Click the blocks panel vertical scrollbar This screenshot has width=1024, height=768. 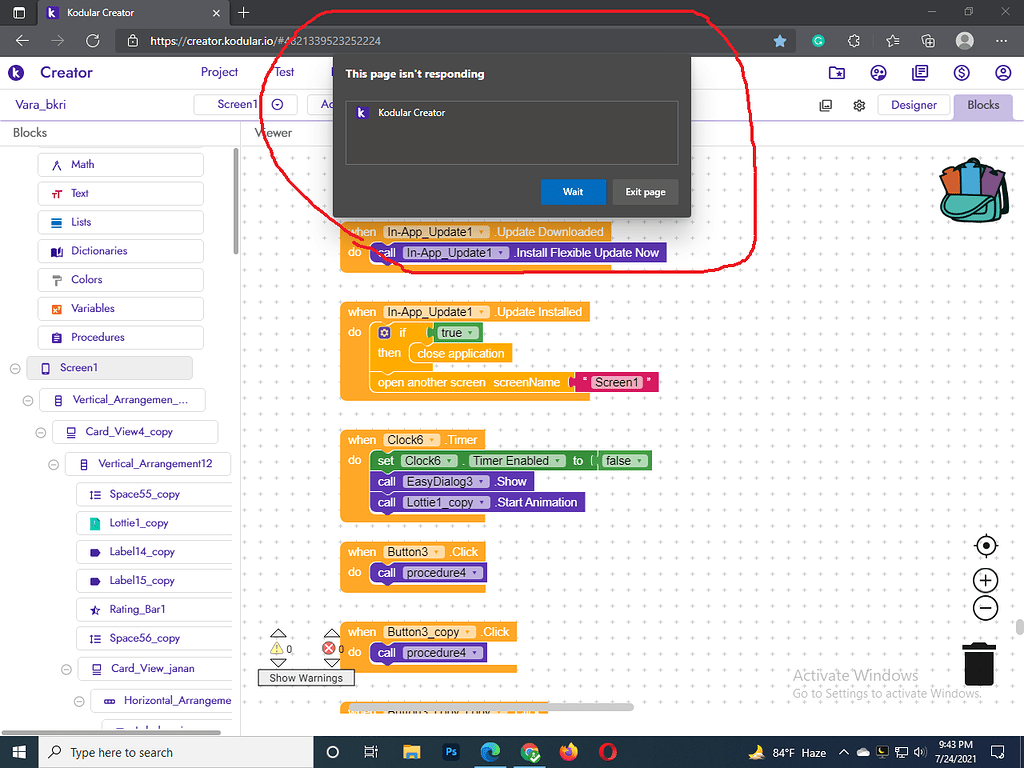(236, 201)
